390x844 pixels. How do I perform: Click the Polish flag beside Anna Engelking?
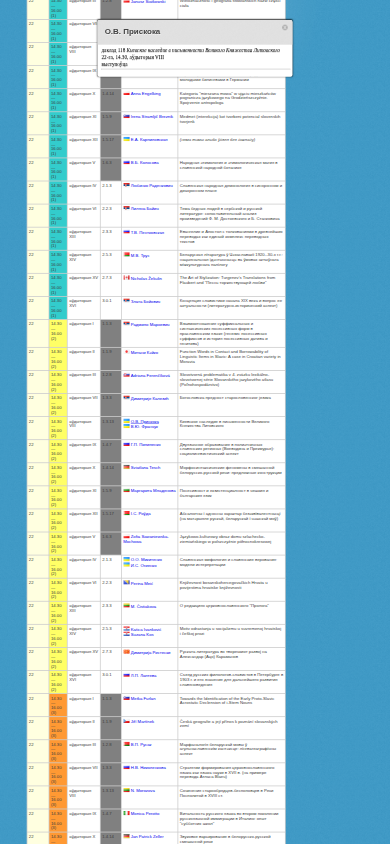click(x=126, y=94)
